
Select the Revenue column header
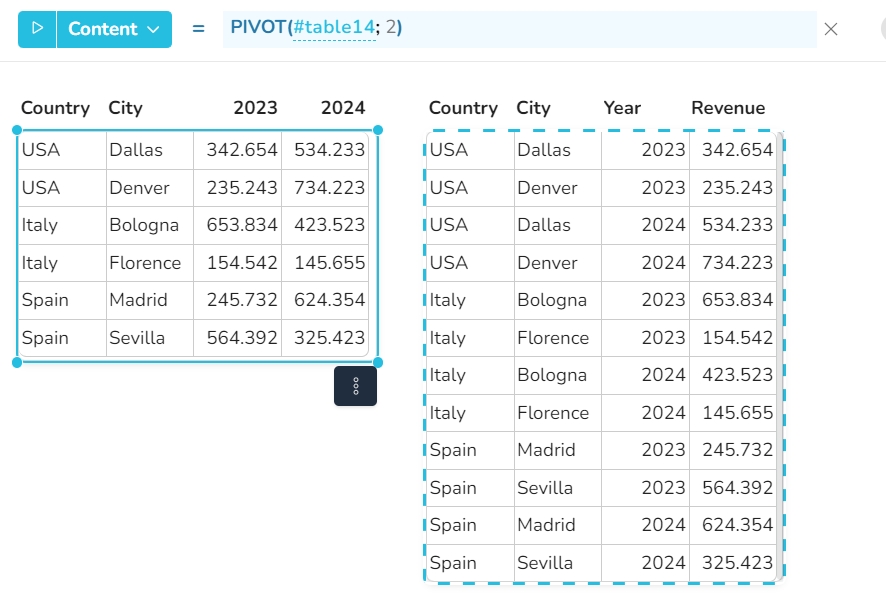(728, 108)
